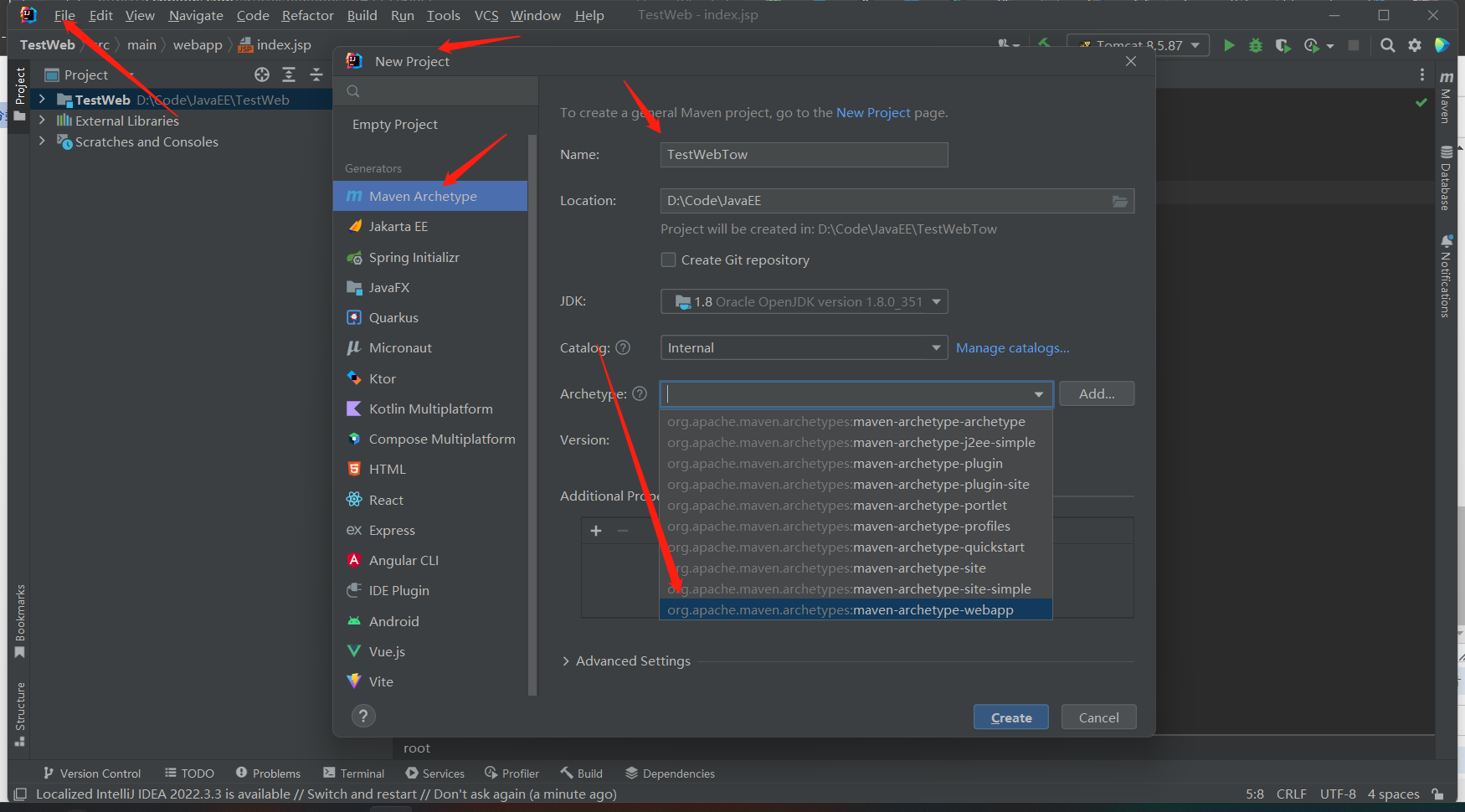
Task: Add a property with plus icon
Action: 596,531
